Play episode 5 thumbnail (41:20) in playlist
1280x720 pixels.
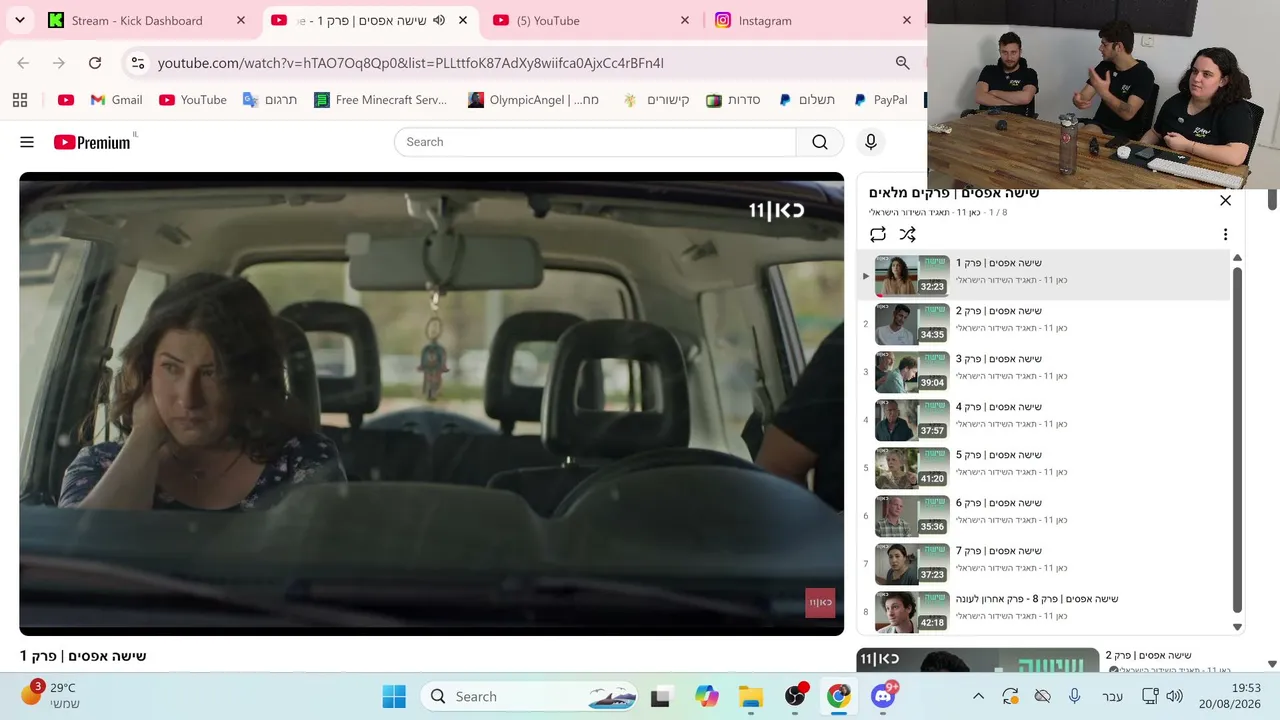(911, 468)
